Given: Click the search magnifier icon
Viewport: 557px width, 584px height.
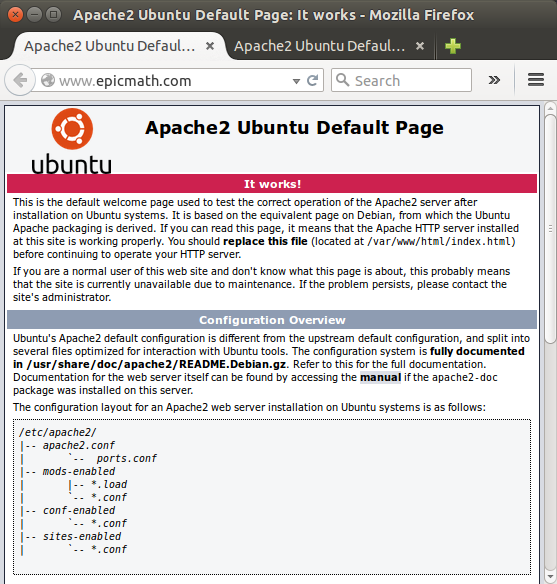Looking at the screenshot, I should click(342, 79).
